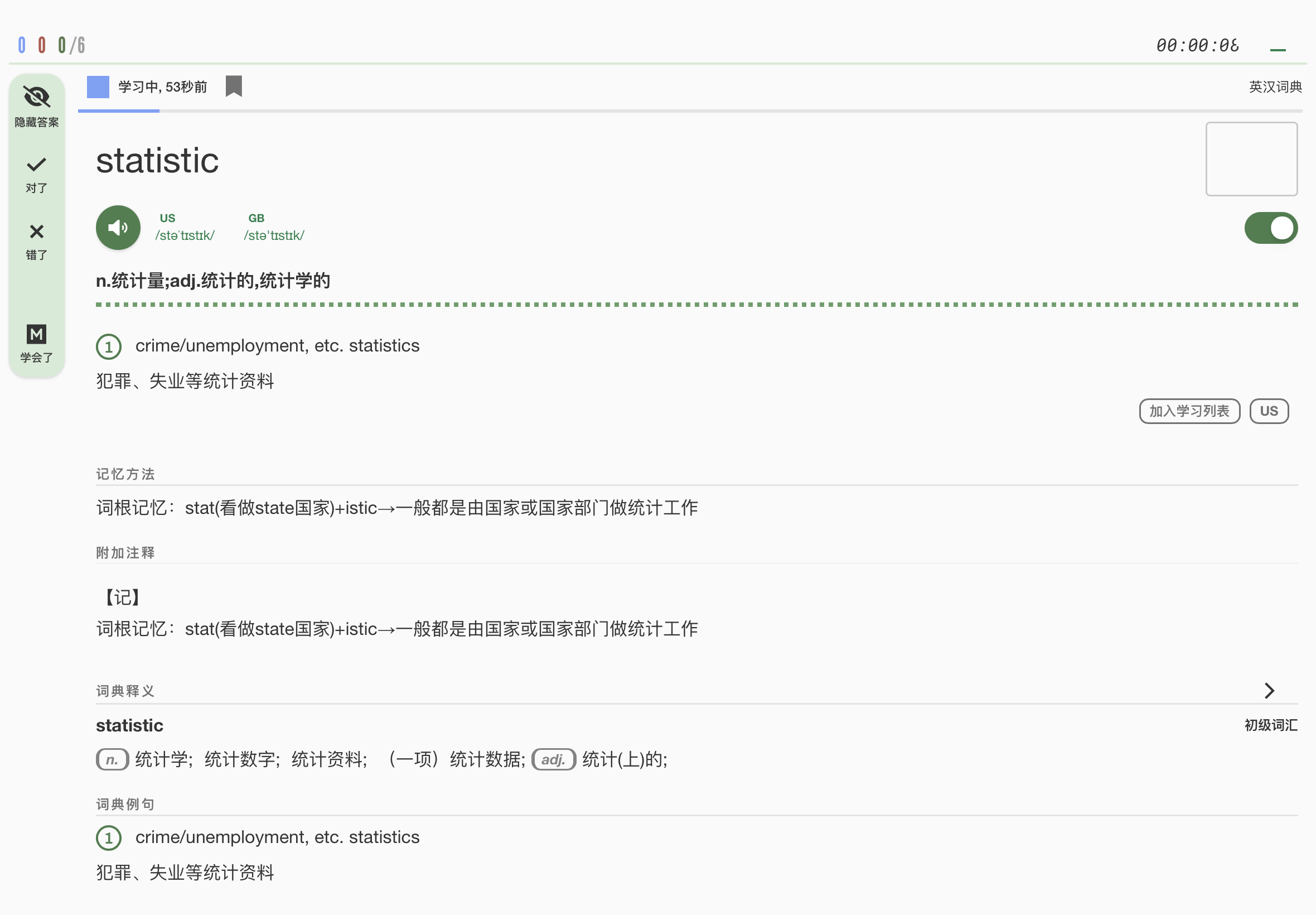Click the 词典例句 section header
The width and height of the screenshot is (1316, 915).
125,804
